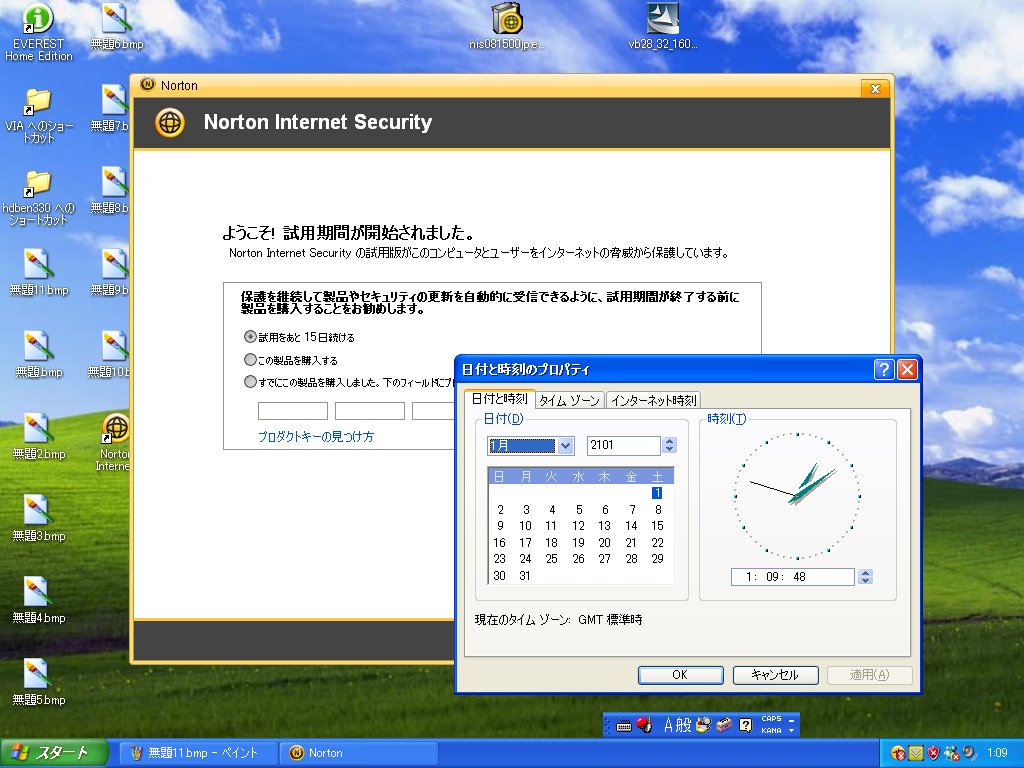
Task: Click the language bar help icon
Action: (745, 725)
